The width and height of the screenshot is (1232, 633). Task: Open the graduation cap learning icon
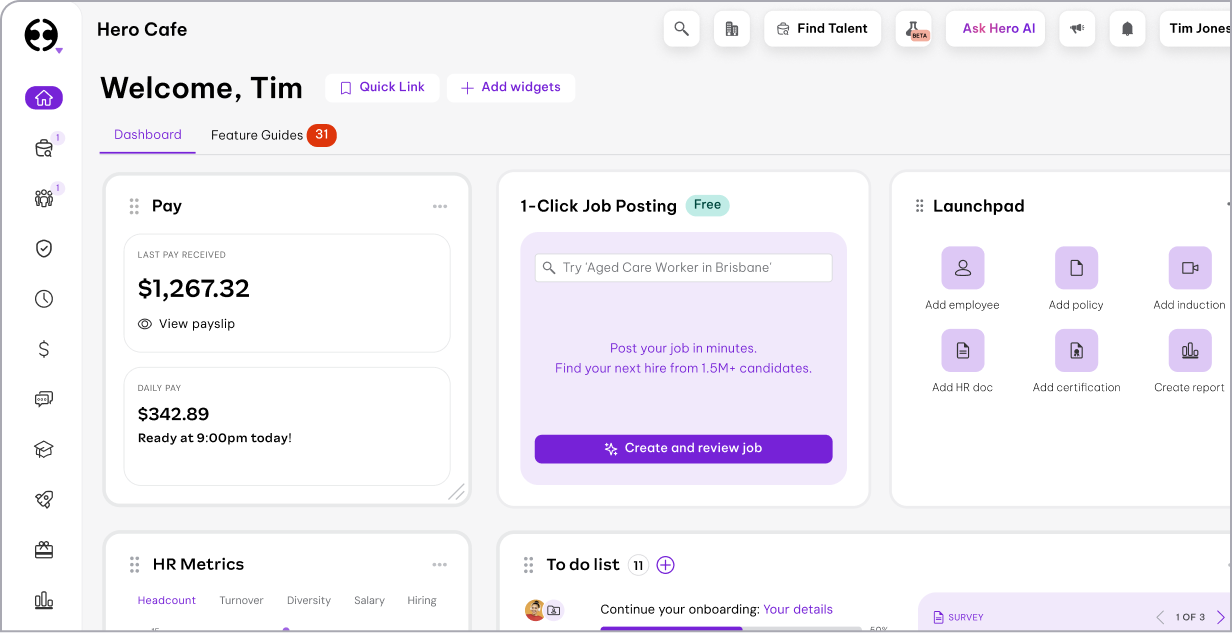click(x=44, y=450)
